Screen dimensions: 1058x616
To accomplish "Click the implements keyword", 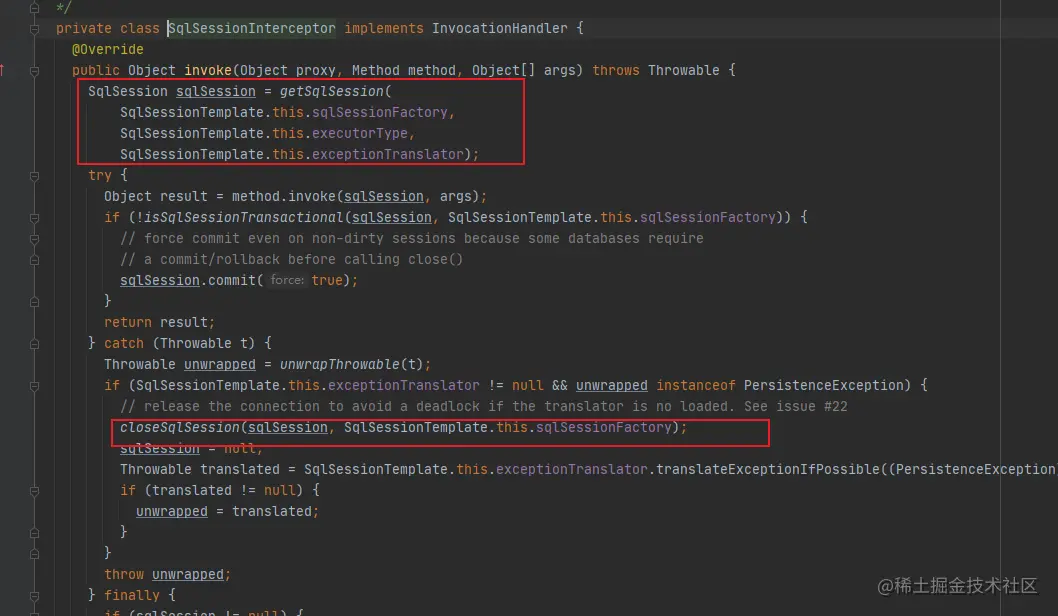I will point(384,28).
